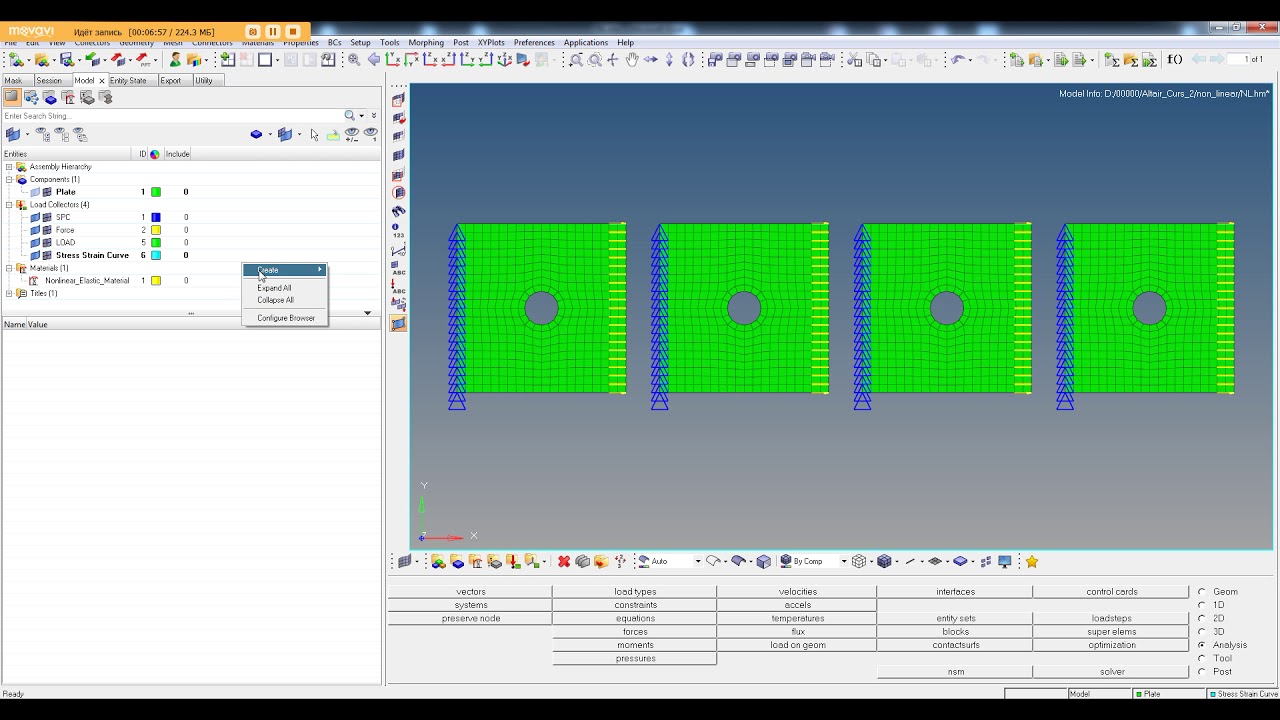Open the loadsteps panel
This screenshot has height=720, width=1280.
(x=1111, y=619)
